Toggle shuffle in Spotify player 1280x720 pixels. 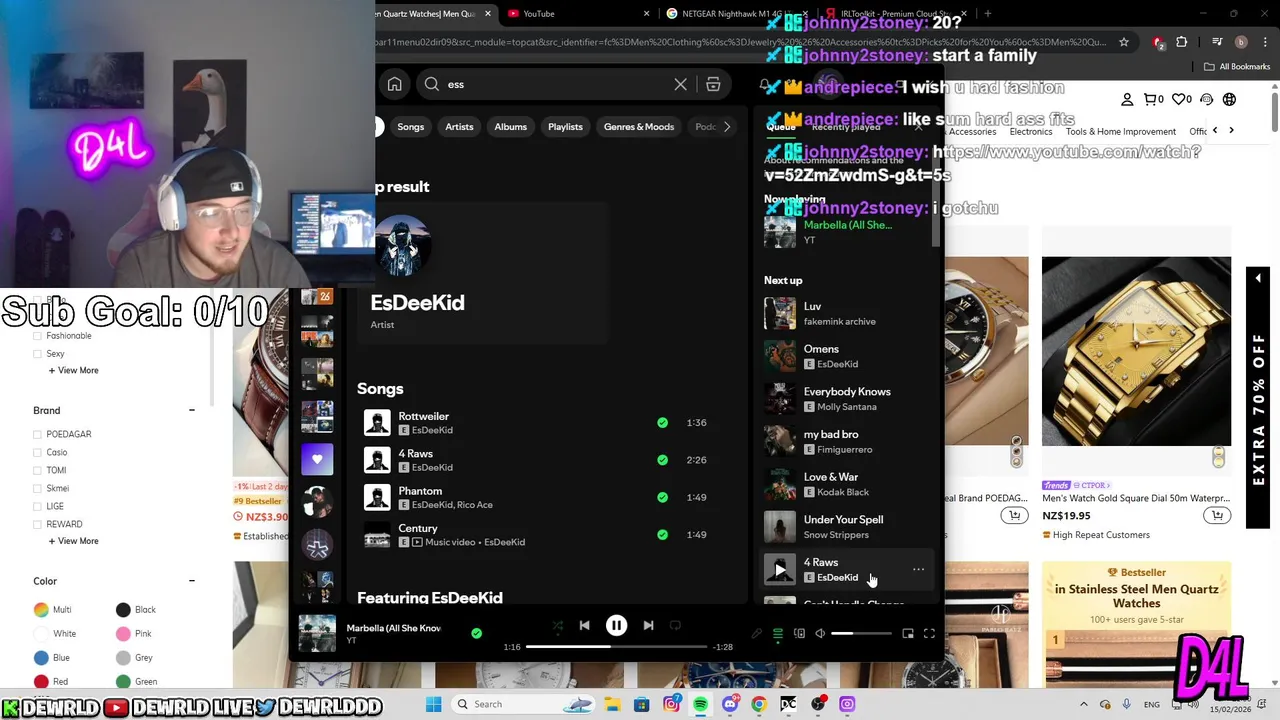click(x=557, y=626)
